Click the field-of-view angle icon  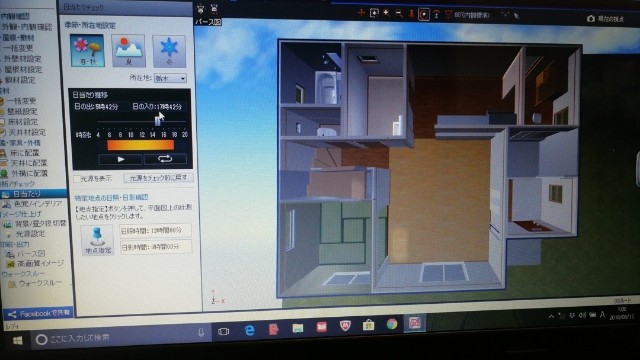pyautogui.click(x=449, y=15)
